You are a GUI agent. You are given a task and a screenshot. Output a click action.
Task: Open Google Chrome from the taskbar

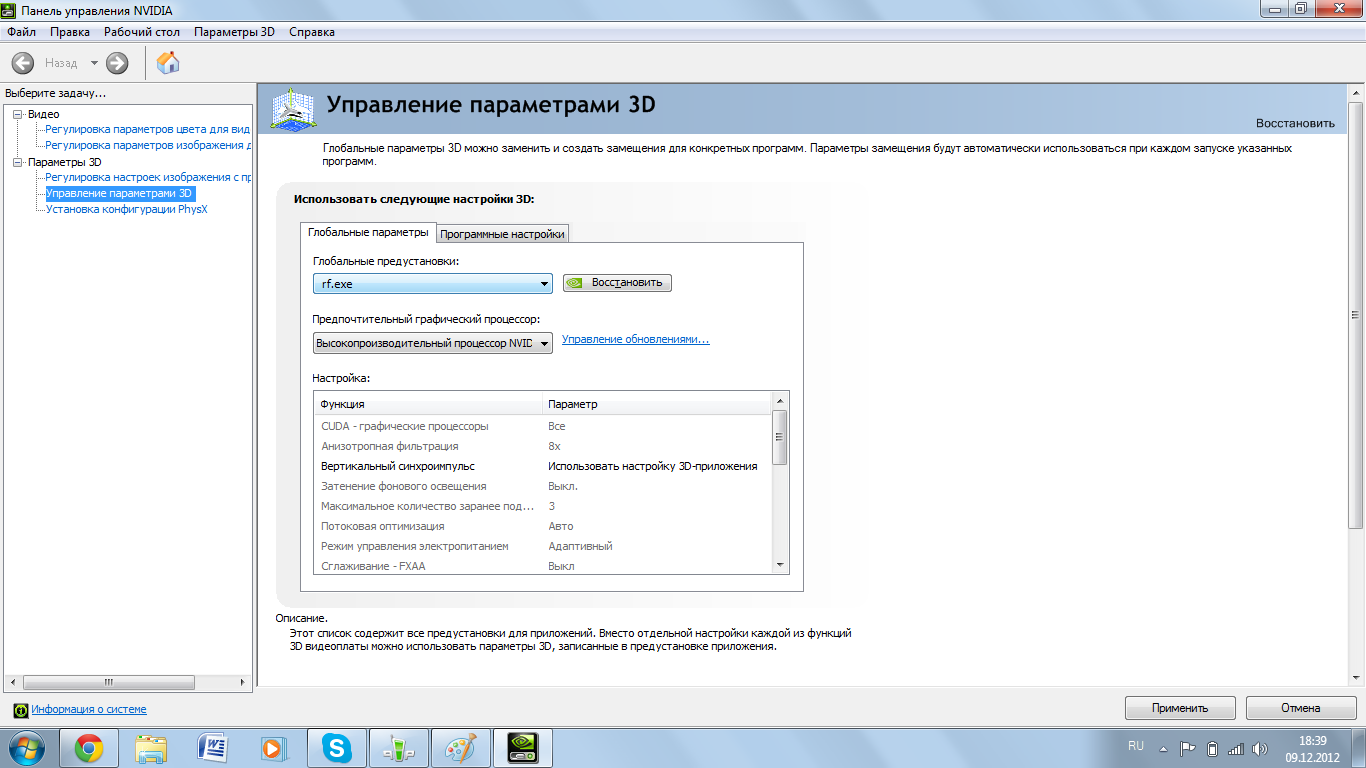point(89,748)
